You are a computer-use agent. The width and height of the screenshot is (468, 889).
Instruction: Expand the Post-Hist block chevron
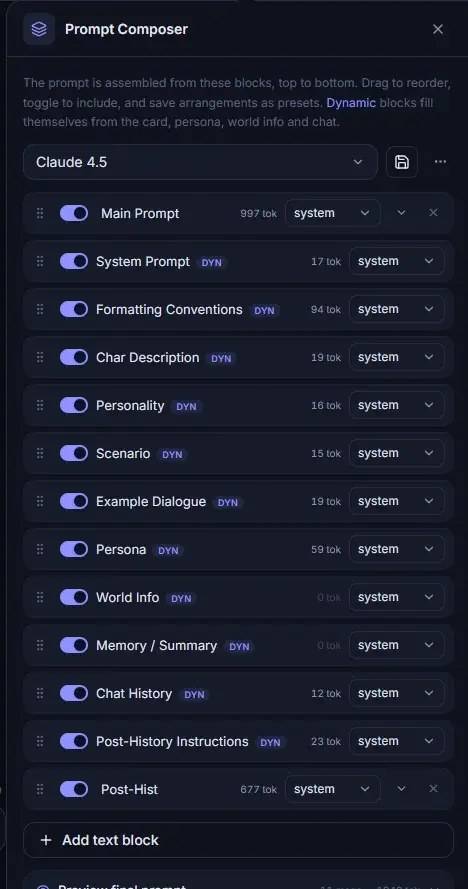(x=402, y=789)
